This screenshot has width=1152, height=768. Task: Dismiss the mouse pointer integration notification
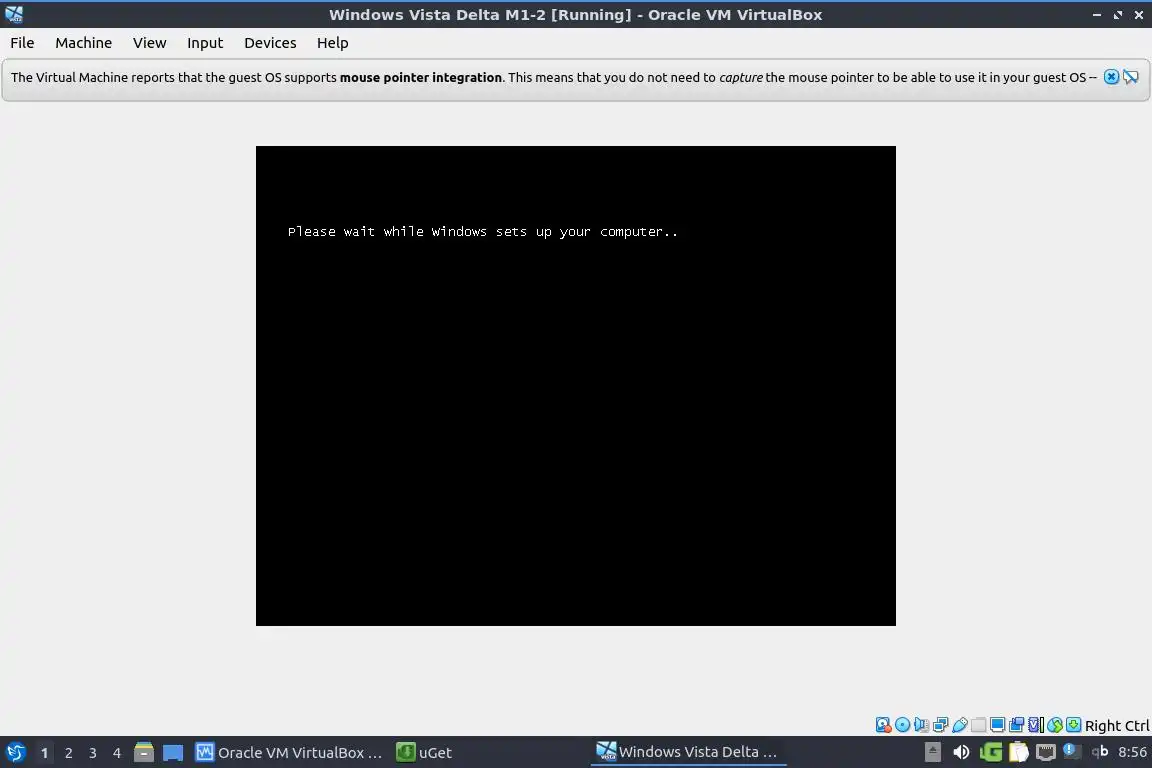click(1112, 77)
